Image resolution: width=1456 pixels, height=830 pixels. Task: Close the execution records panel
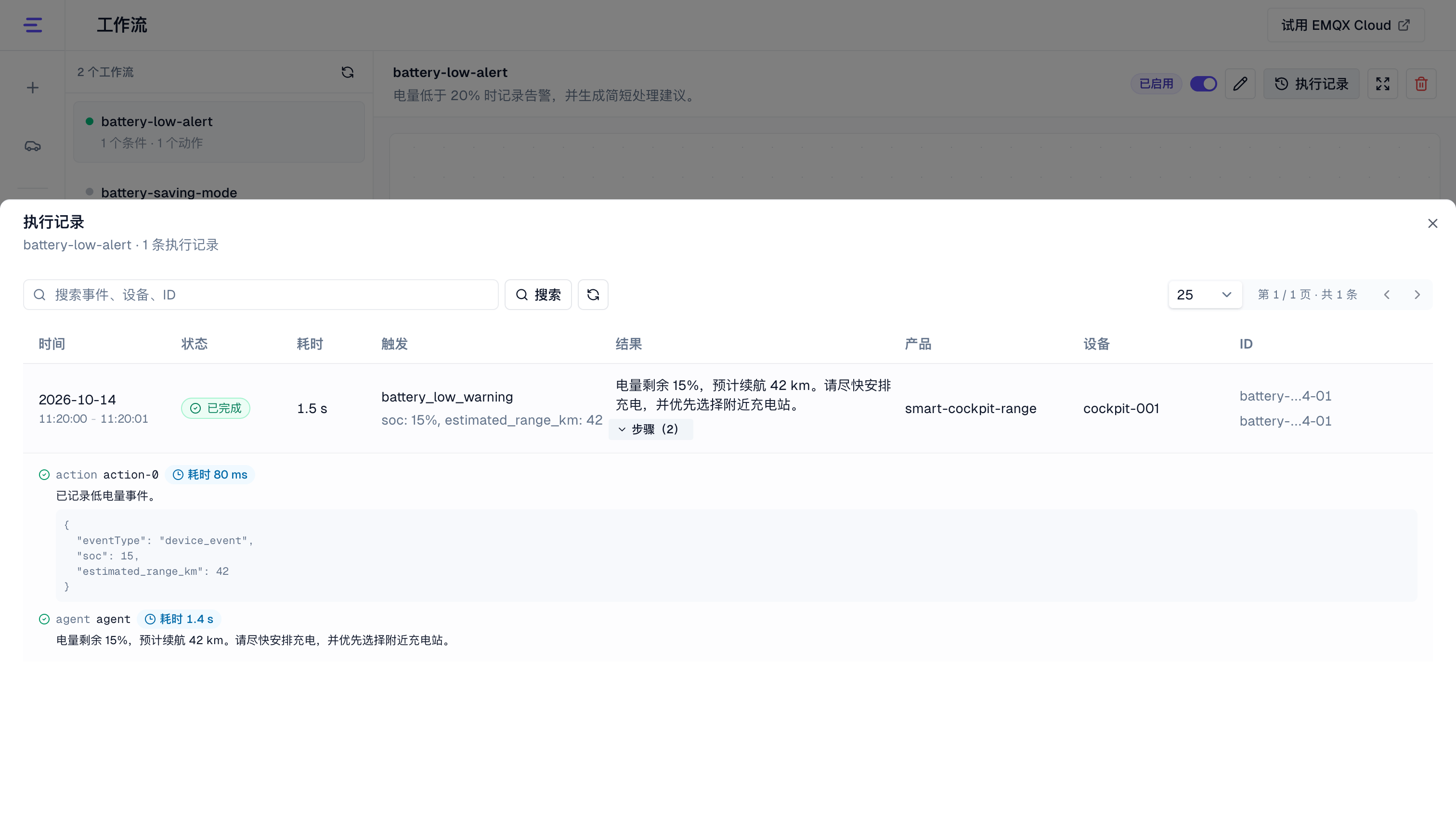click(x=1432, y=223)
